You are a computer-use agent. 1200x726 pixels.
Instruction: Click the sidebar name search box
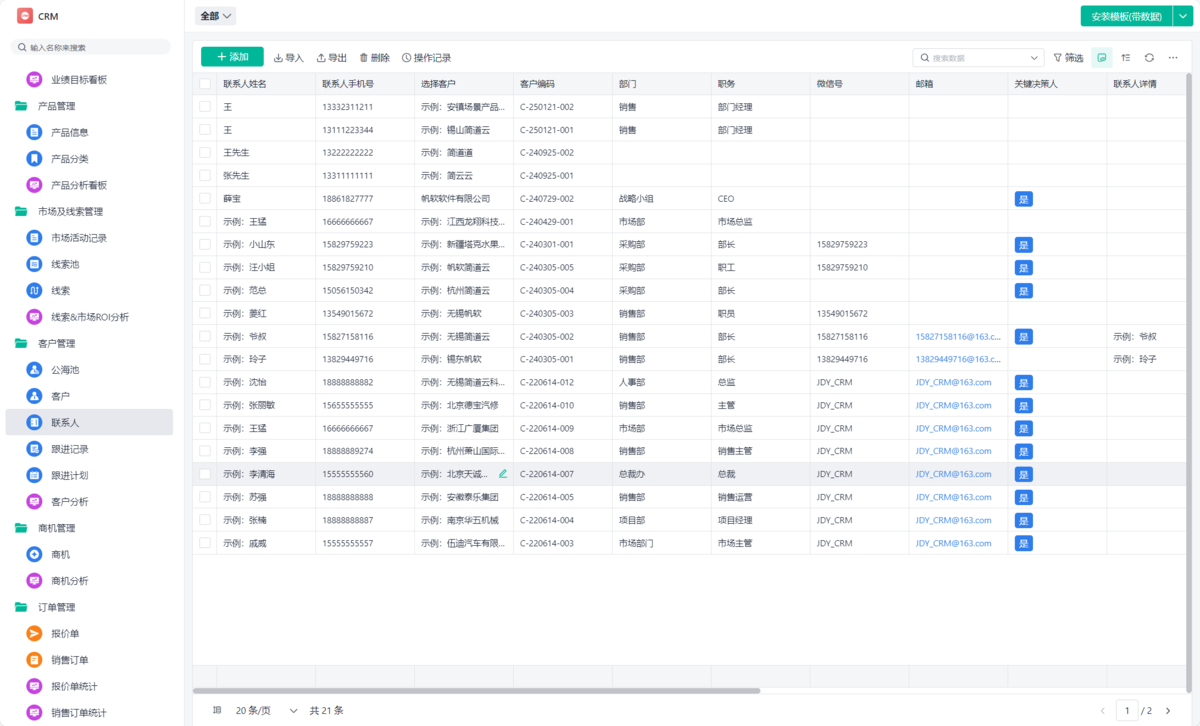[x=91, y=47]
